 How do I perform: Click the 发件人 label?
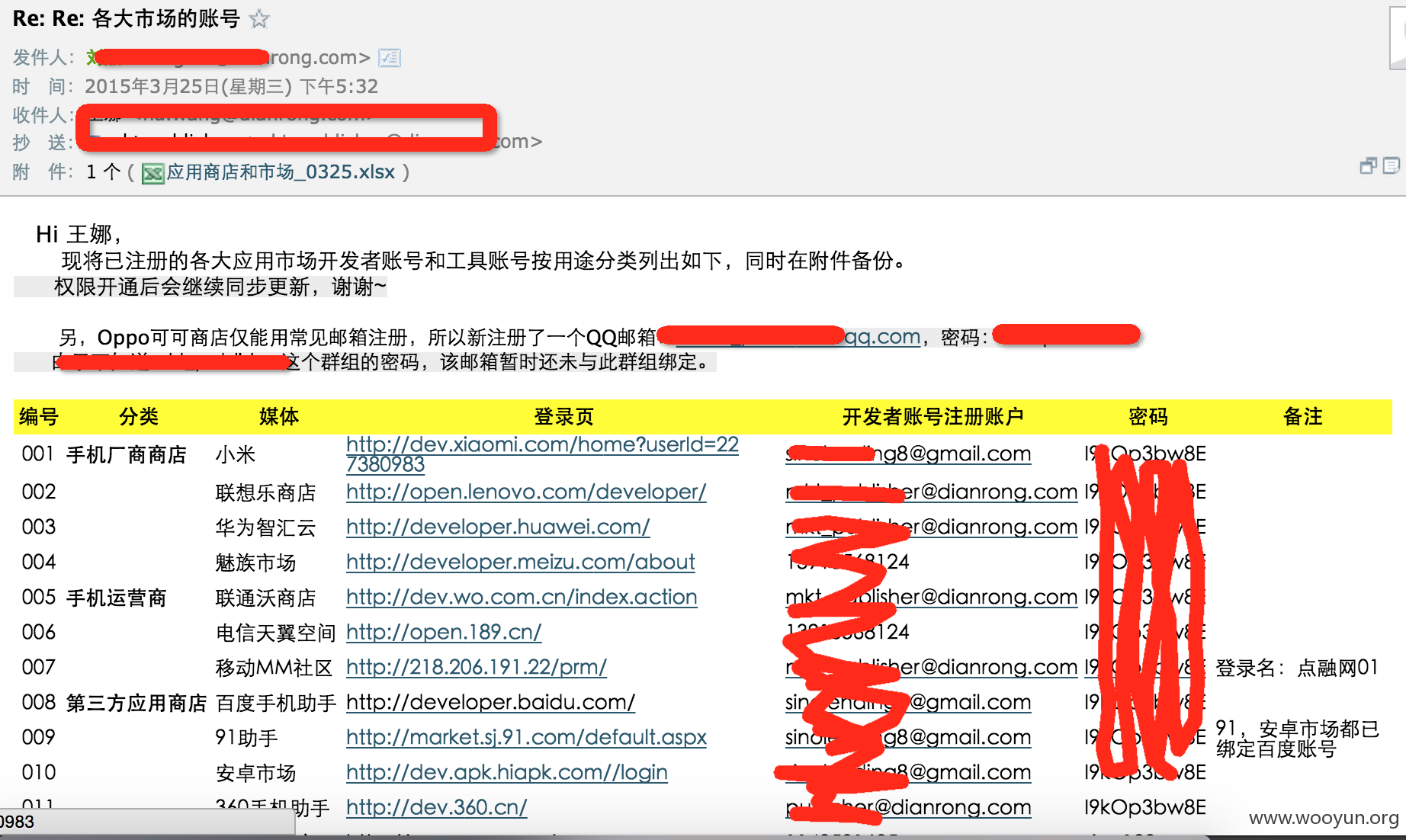click(42, 57)
